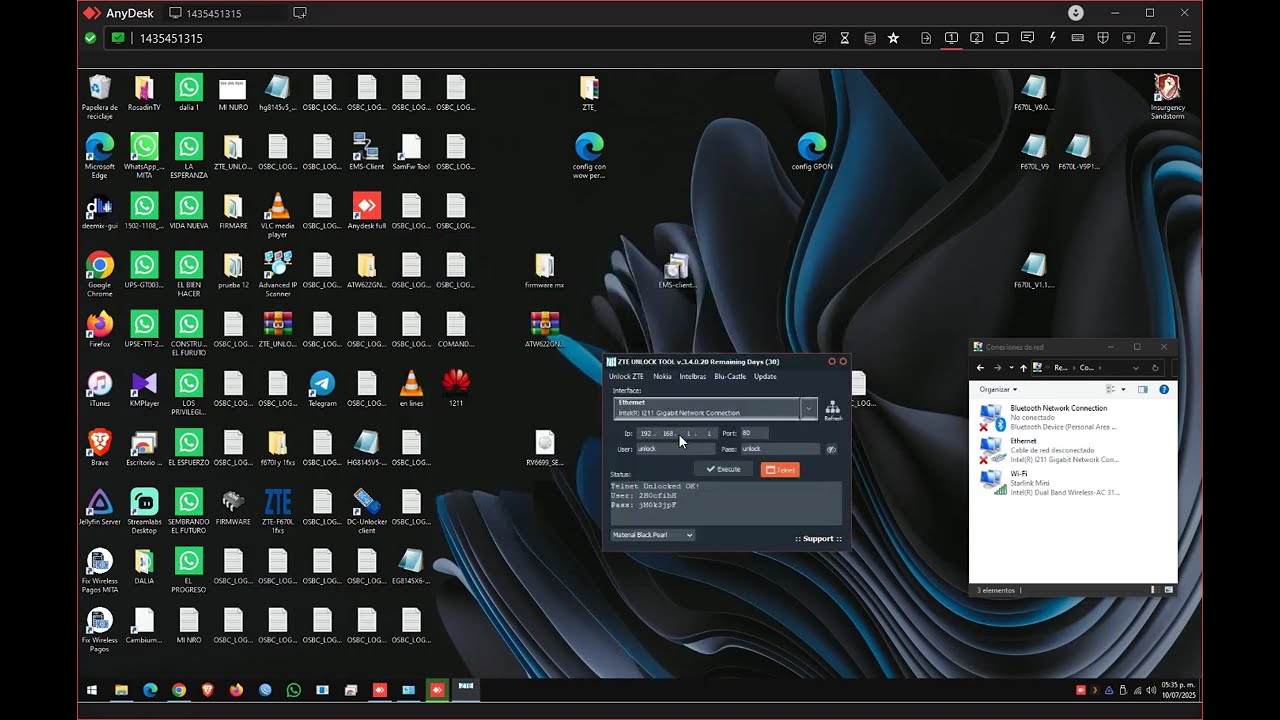
Task: Toggle preview pane in Conexiones de red
Action: pyautogui.click(x=1143, y=389)
